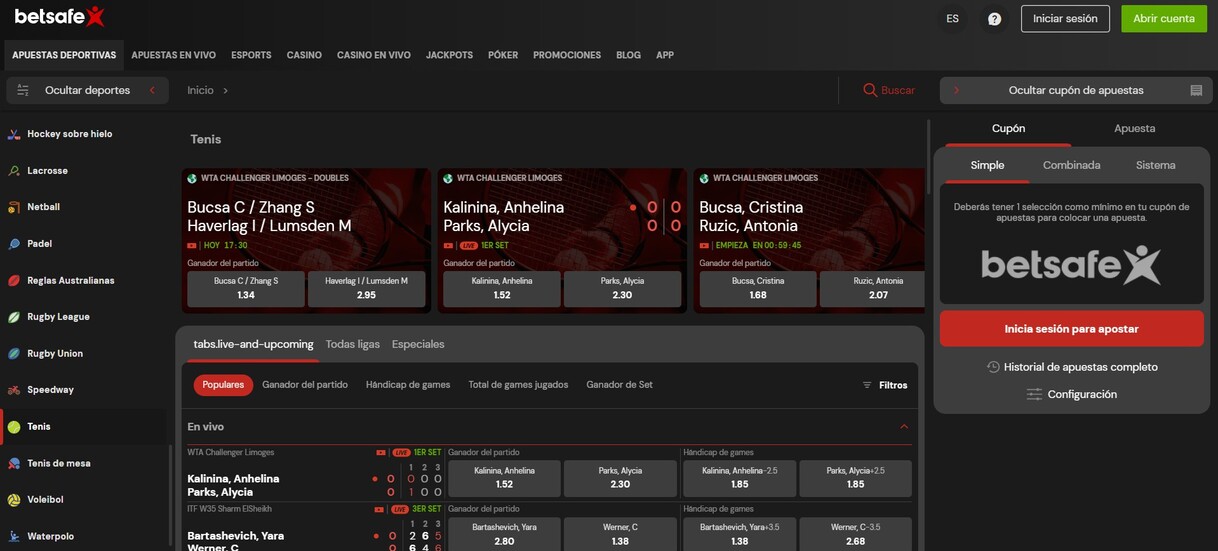Pick Bucsa C / Zhang S odds 1.34
The width and height of the screenshot is (1218, 551).
[246, 289]
